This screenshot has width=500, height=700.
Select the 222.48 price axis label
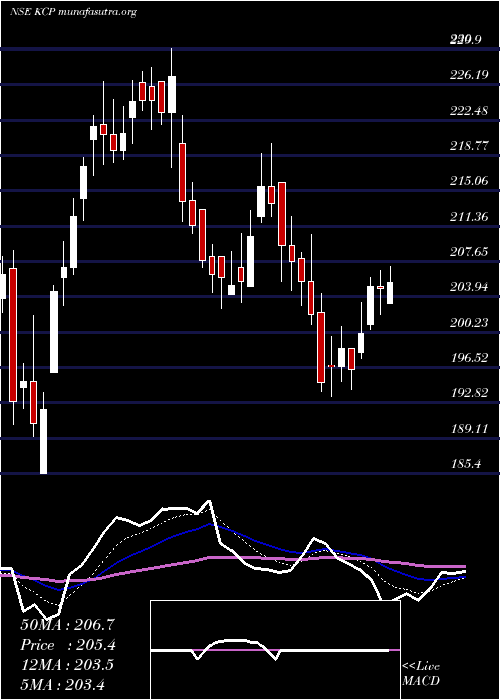coord(469,110)
